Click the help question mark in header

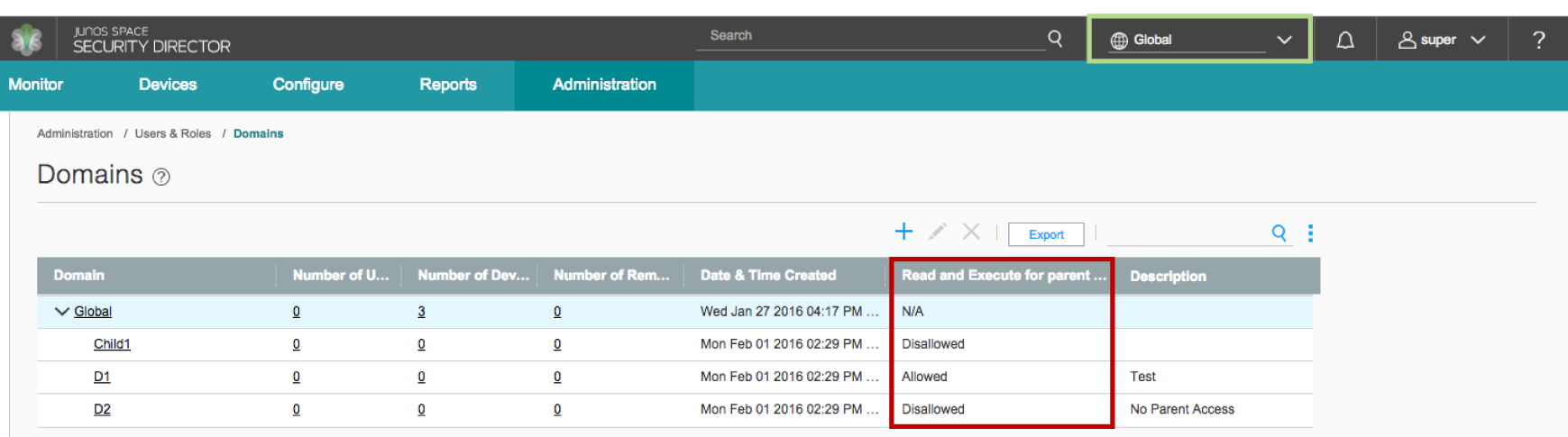click(1538, 41)
